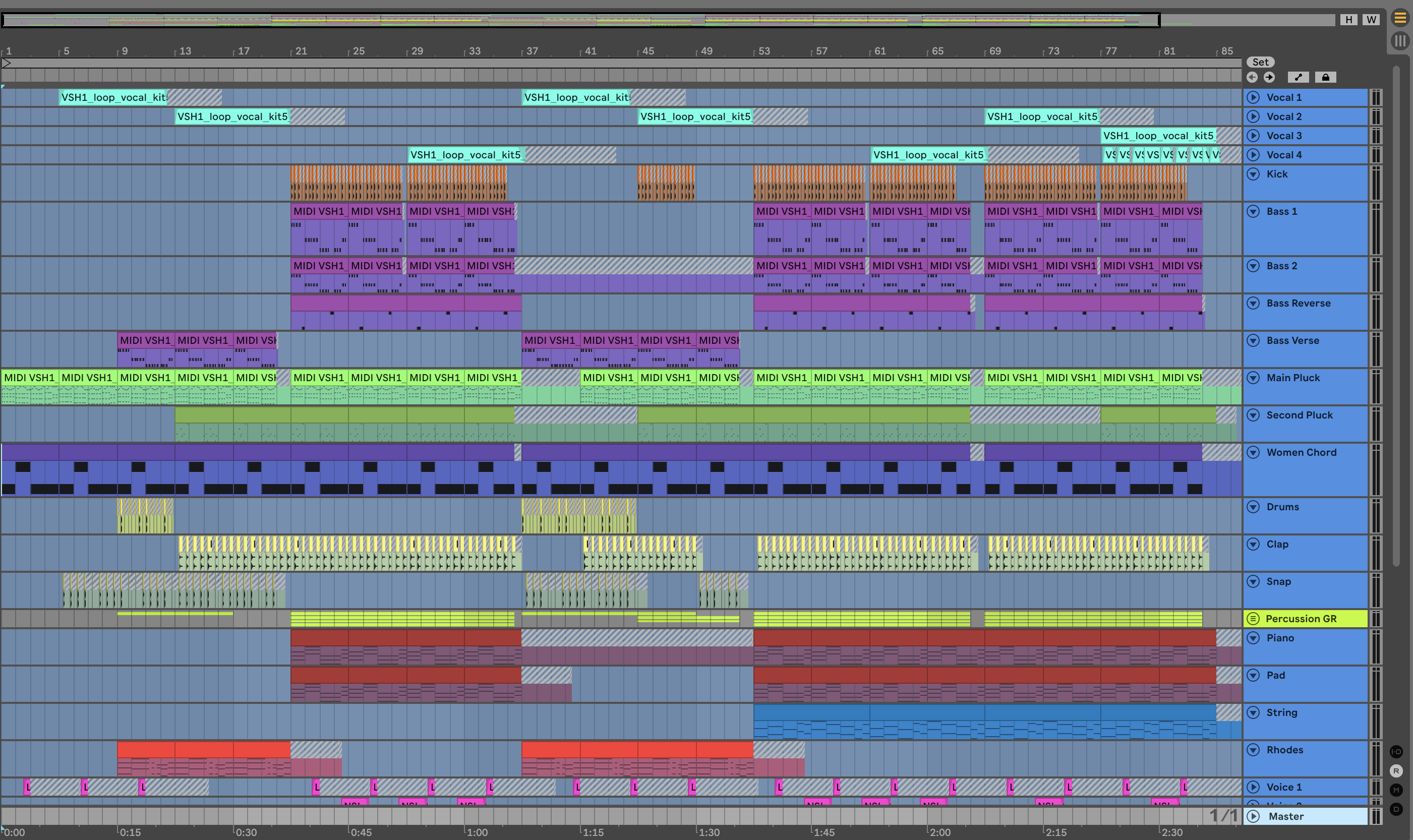Screen dimensions: 1413x840
Task: Click the timeline start playback triangle marker
Action: (6, 63)
